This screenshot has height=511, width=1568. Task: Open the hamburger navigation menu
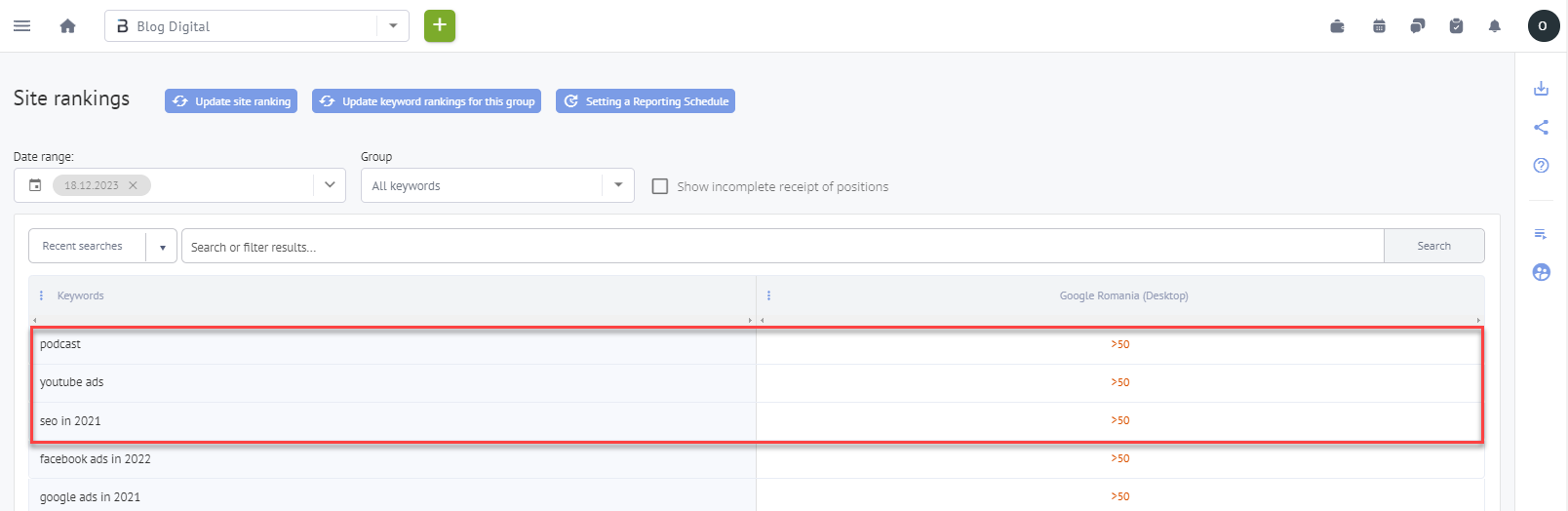point(21,26)
